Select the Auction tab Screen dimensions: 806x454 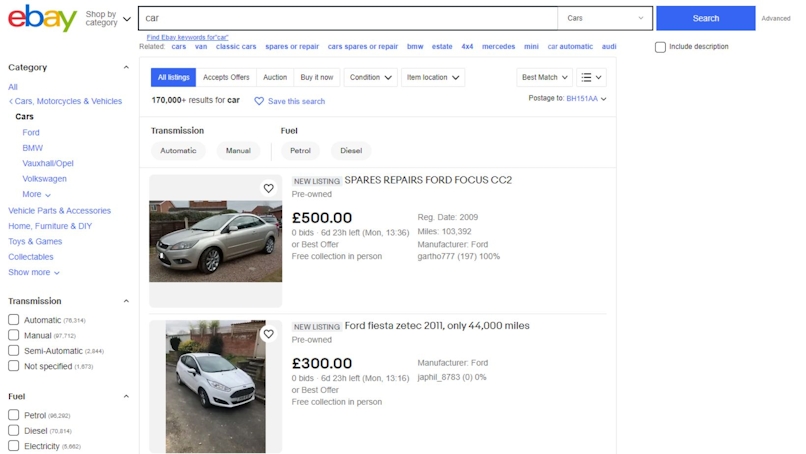point(275,77)
